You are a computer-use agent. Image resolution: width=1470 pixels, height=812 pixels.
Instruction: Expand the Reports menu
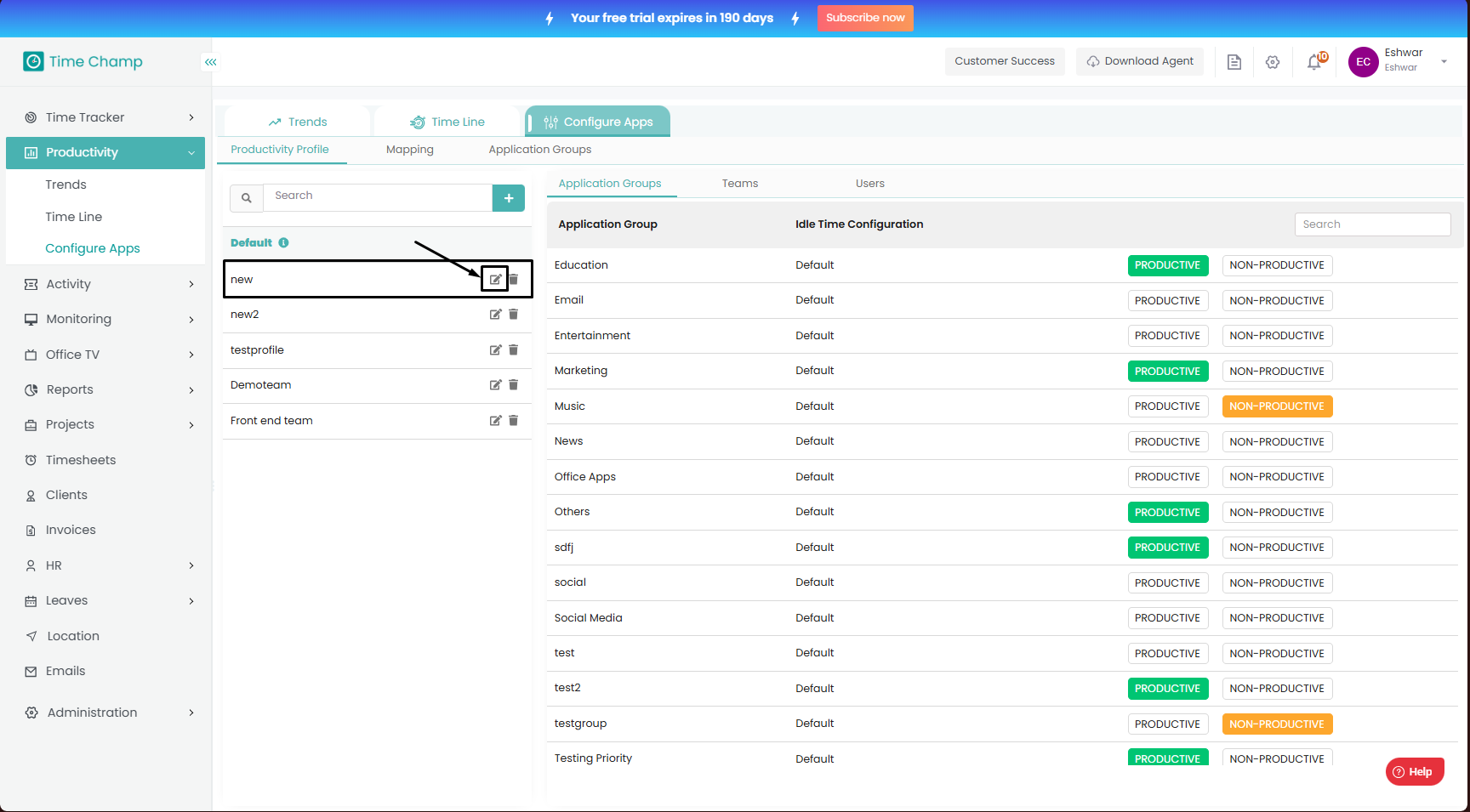tap(105, 389)
